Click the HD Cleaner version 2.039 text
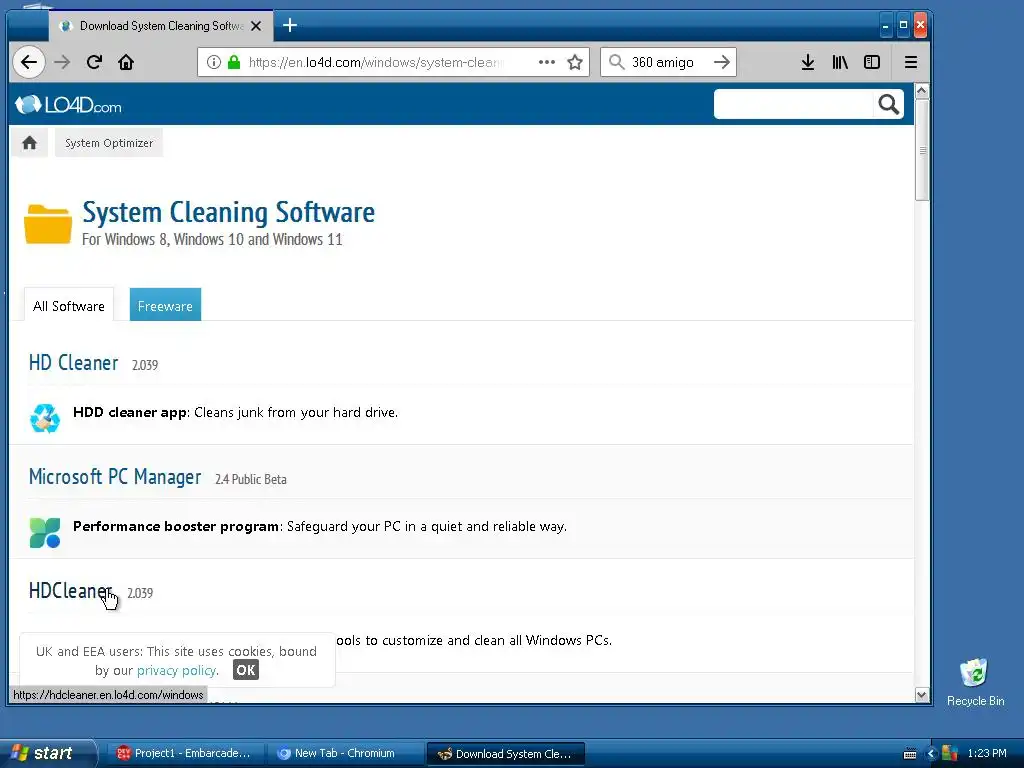Image resolution: width=1024 pixels, height=768 pixels. click(145, 365)
